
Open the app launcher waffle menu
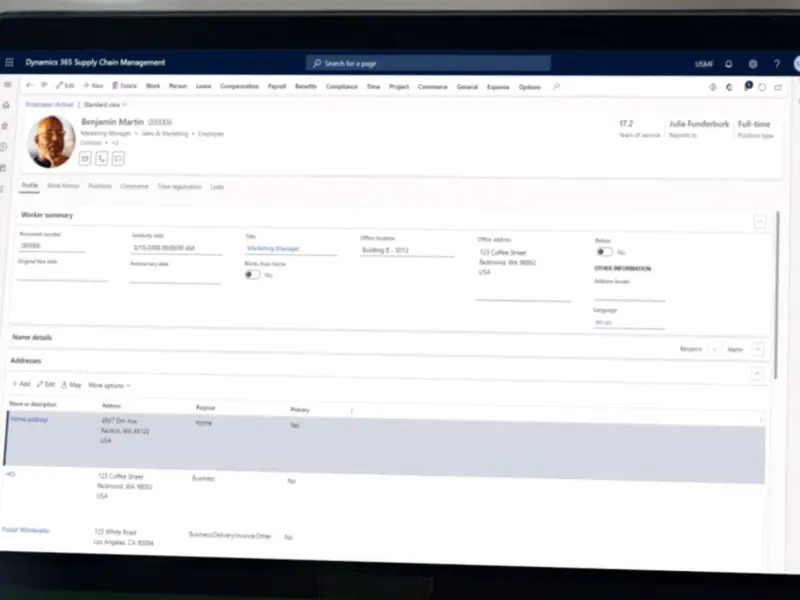coord(8,63)
